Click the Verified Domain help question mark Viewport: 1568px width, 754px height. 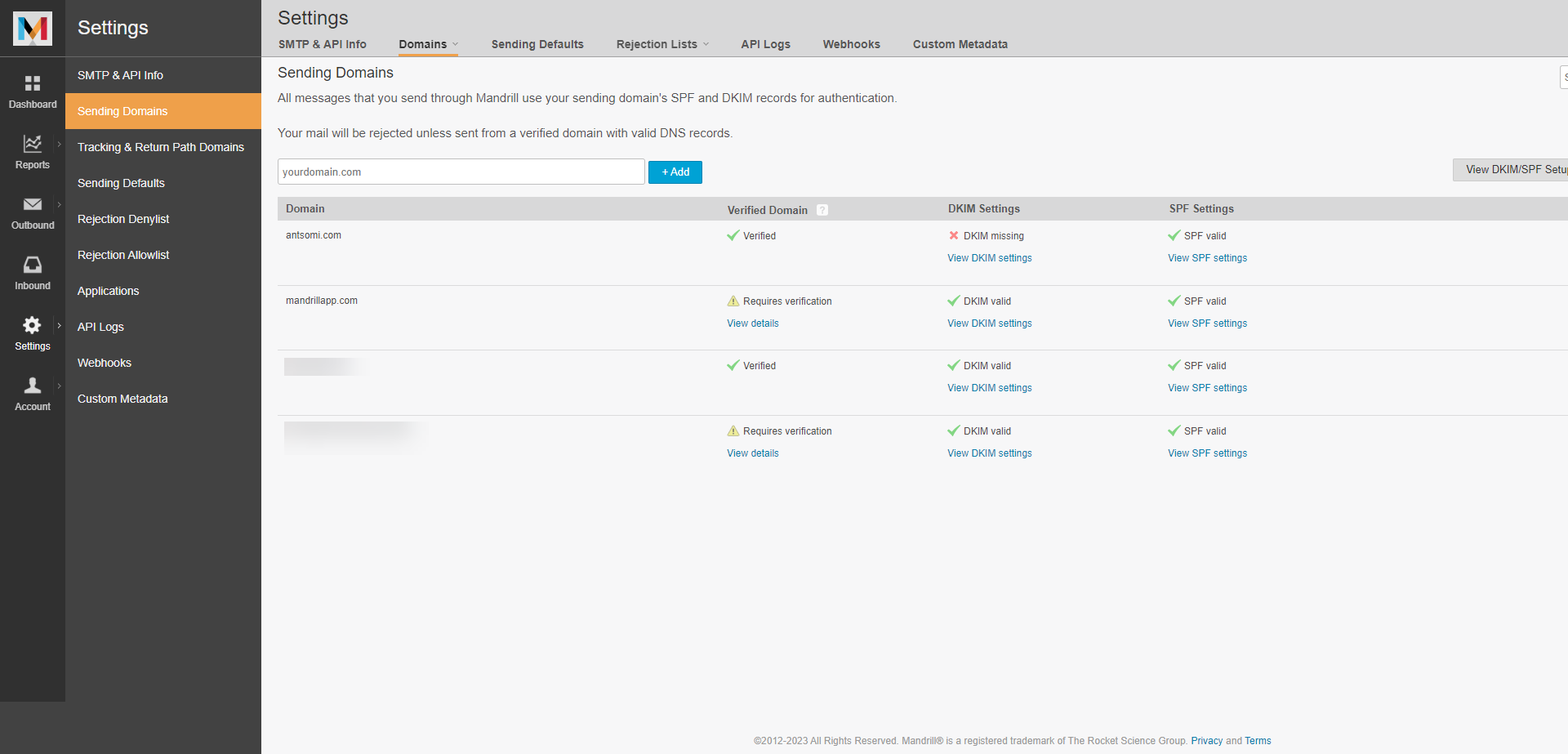822,210
